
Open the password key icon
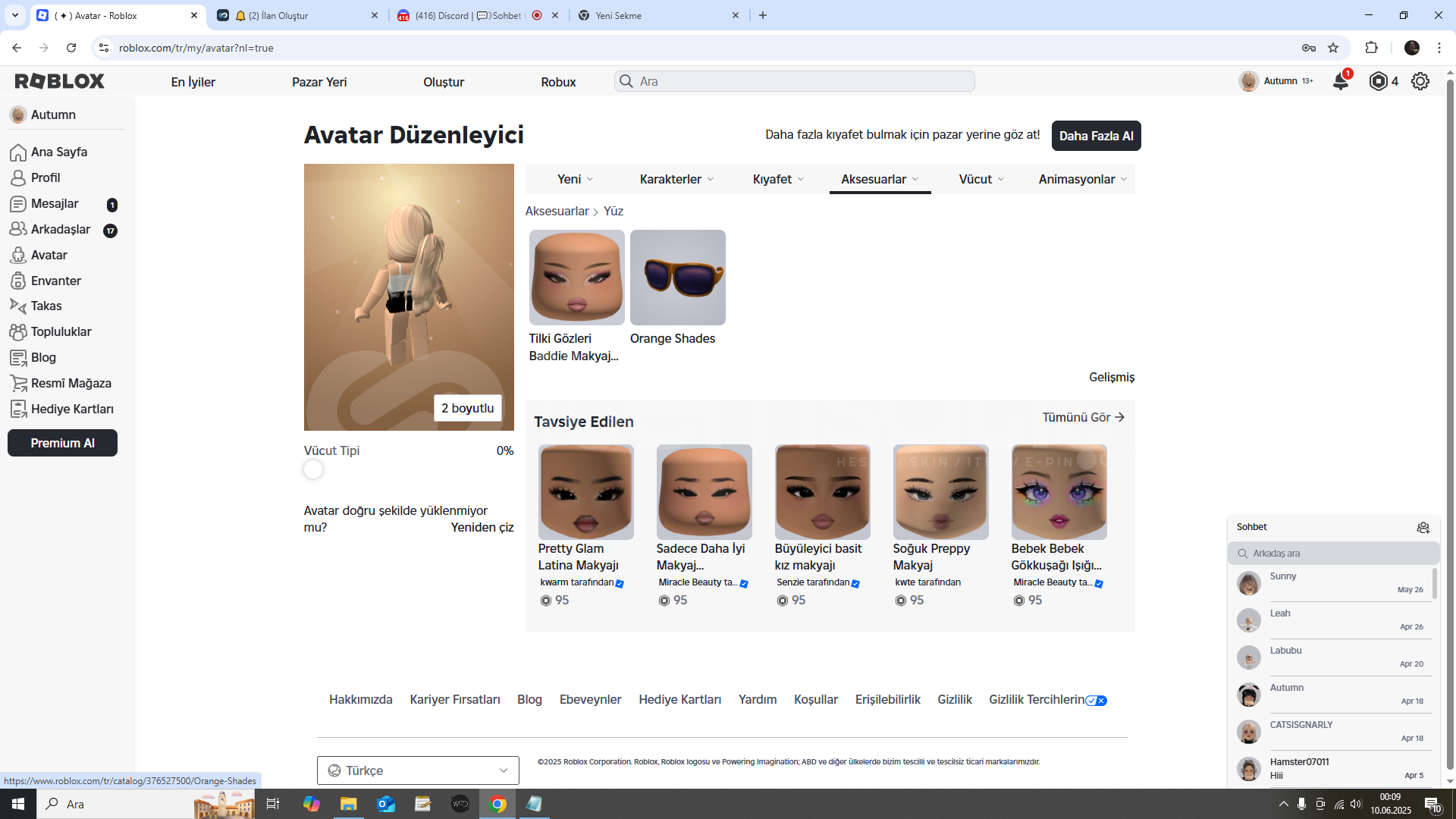(x=1309, y=48)
